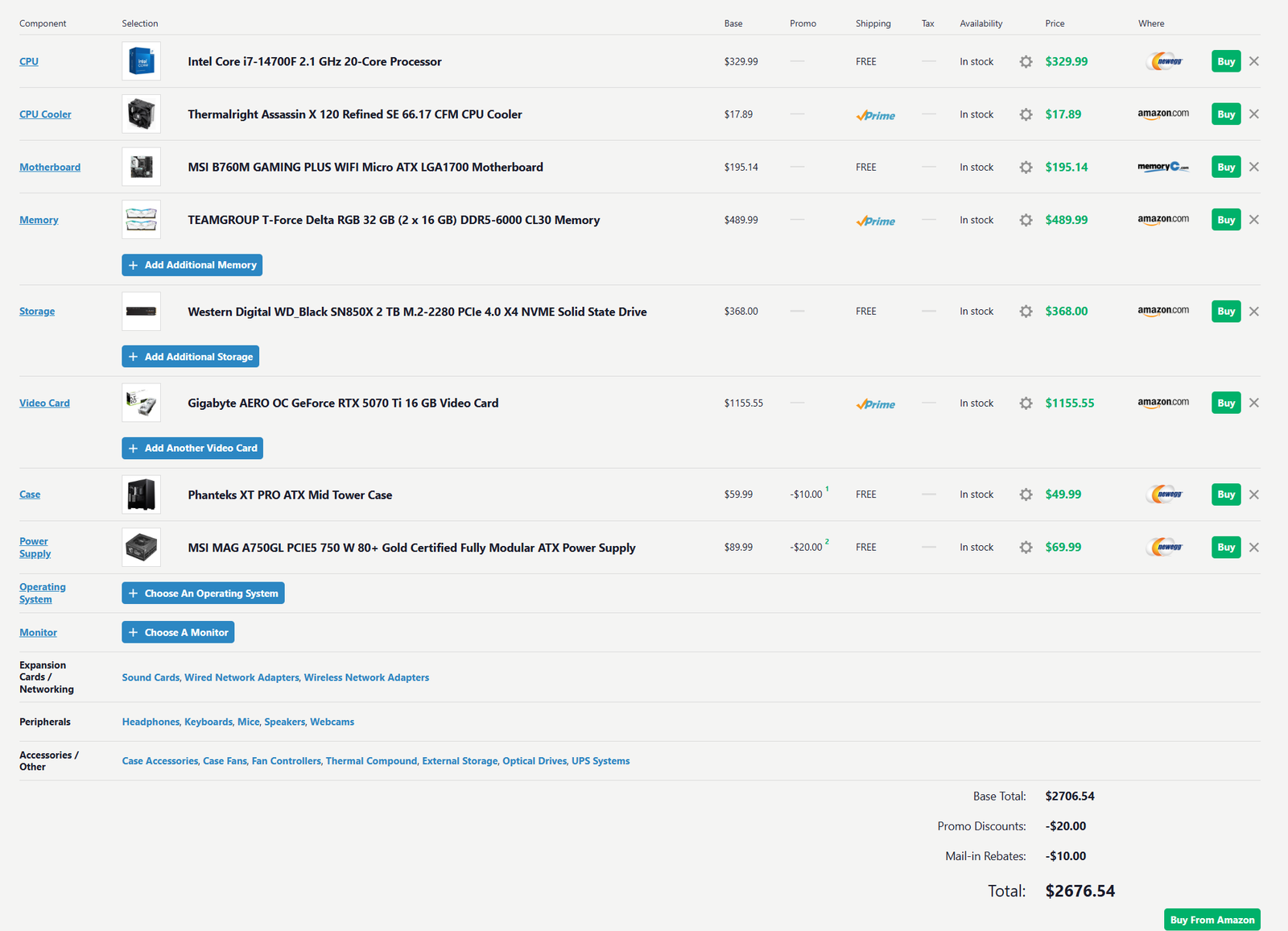1288x931 pixels.
Task: Open the Power Supply component link
Action: click(x=35, y=548)
